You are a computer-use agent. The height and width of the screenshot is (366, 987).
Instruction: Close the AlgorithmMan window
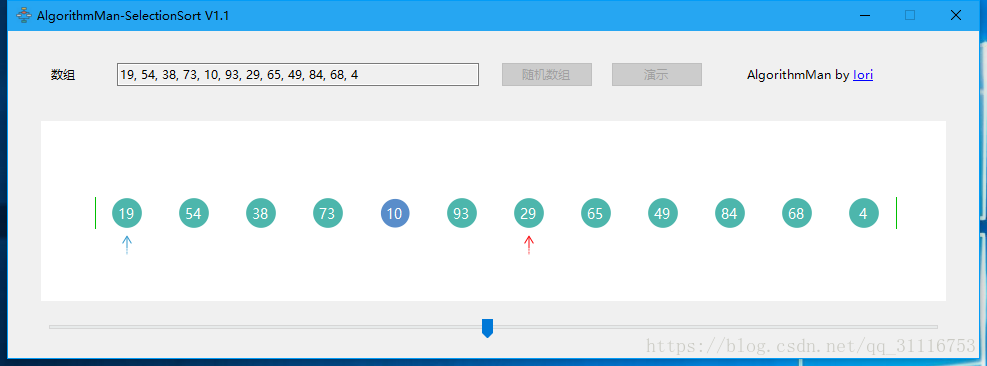[956, 16]
